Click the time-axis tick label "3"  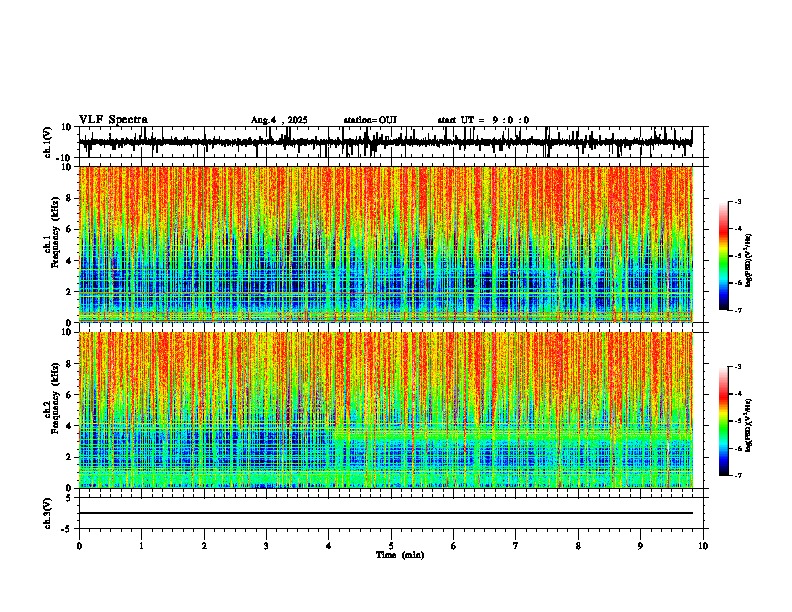pos(266,546)
